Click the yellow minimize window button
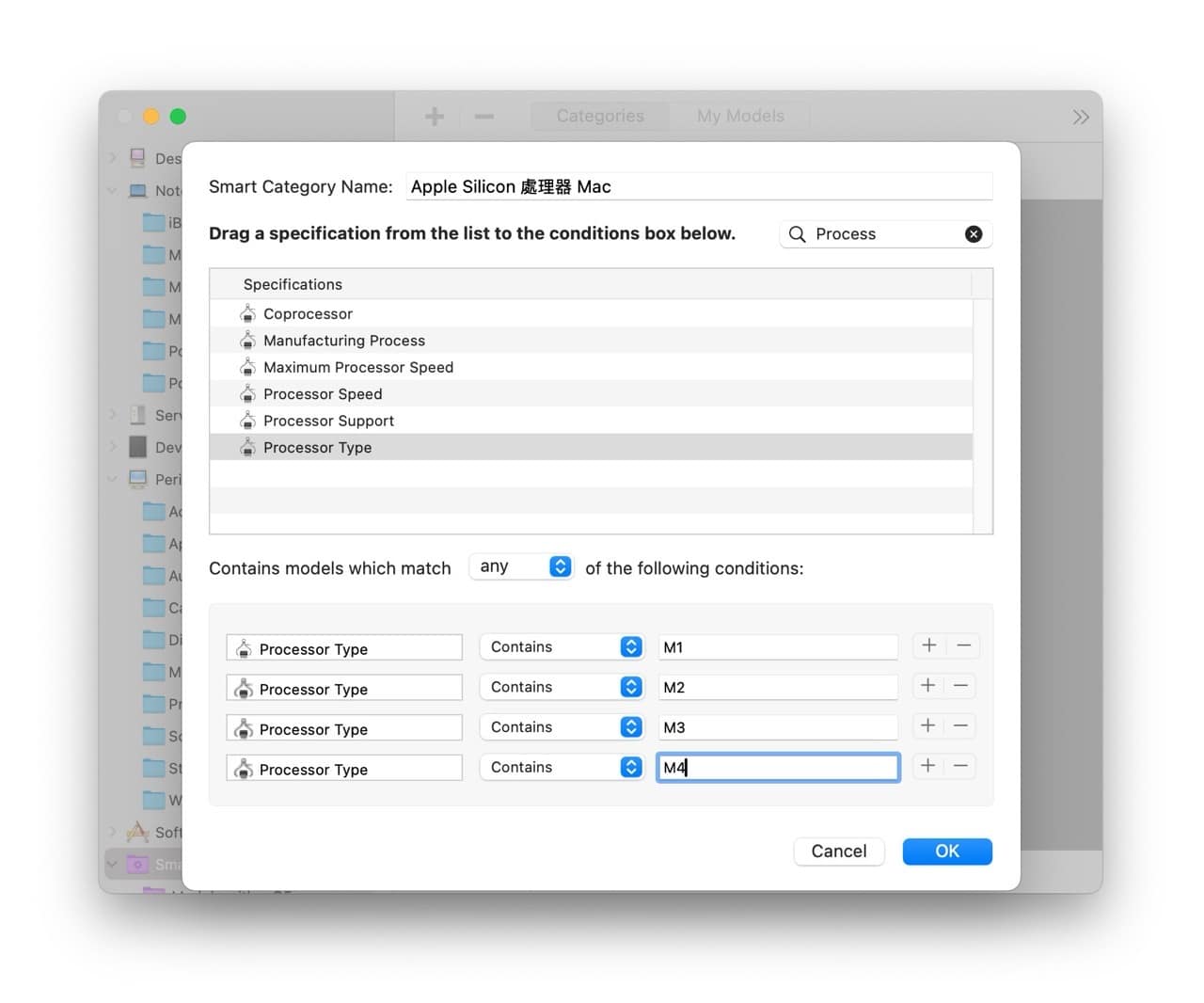The image size is (1204, 1003). coord(150,117)
